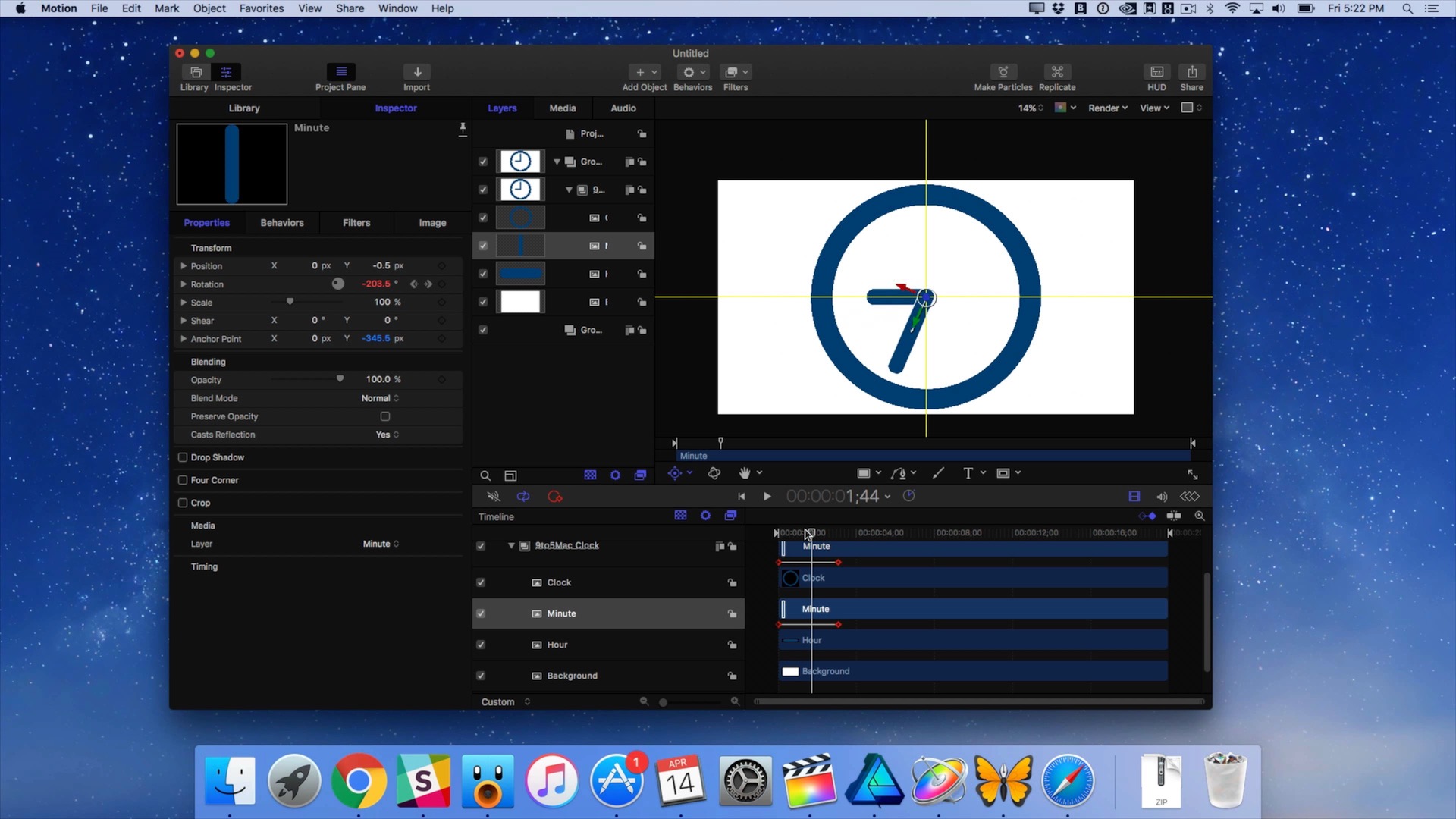Image resolution: width=1456 pixels, height=819 pixels.
Task: Toggle the Record animation button
Action: 555,497
